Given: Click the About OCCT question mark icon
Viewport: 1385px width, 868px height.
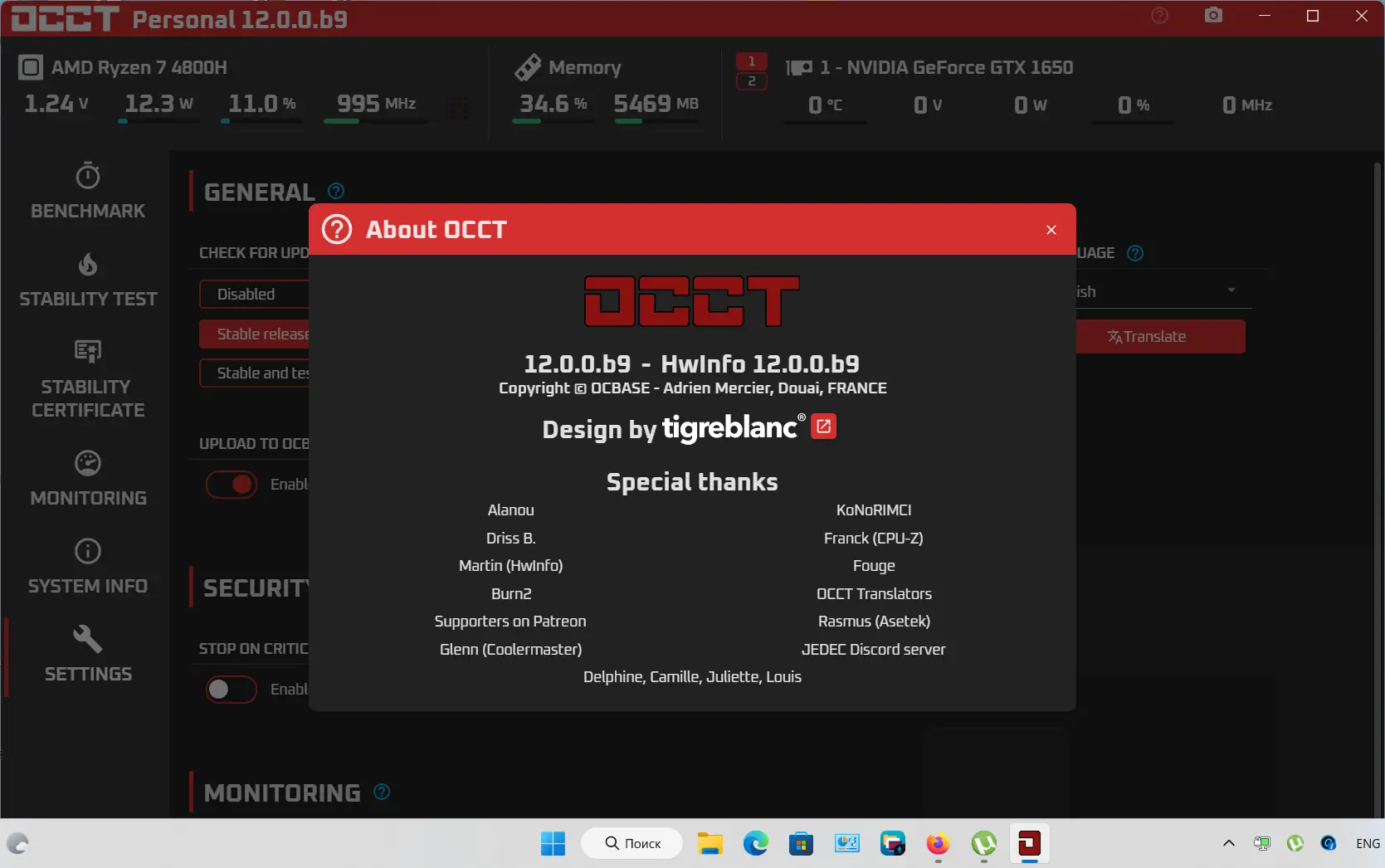Looking at the screenshot, I should point(337,229).
